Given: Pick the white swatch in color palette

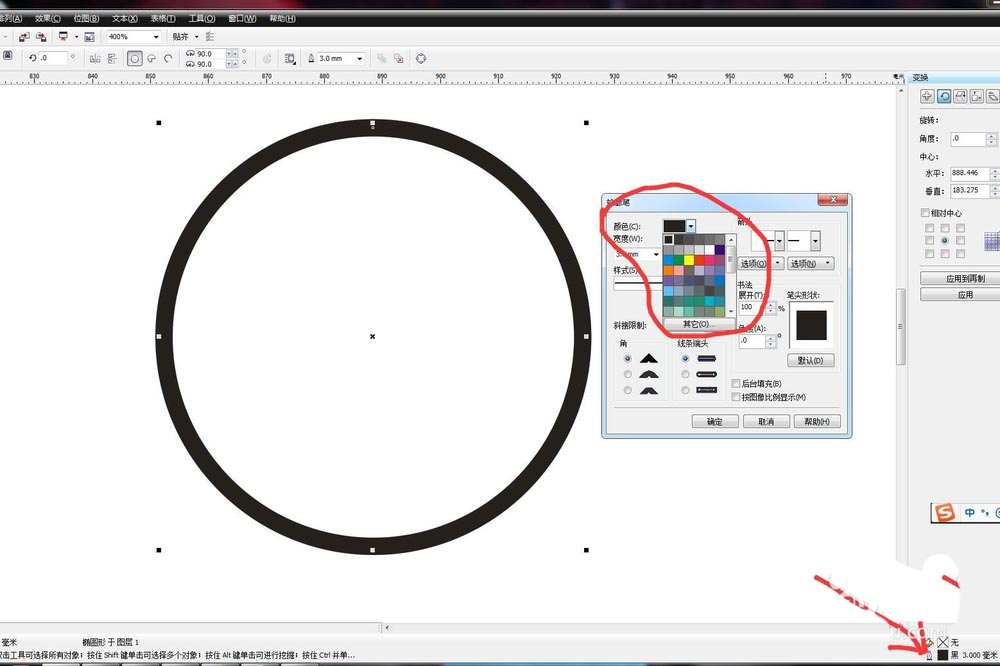Looking at the screenshot, I should click(709, 250).
